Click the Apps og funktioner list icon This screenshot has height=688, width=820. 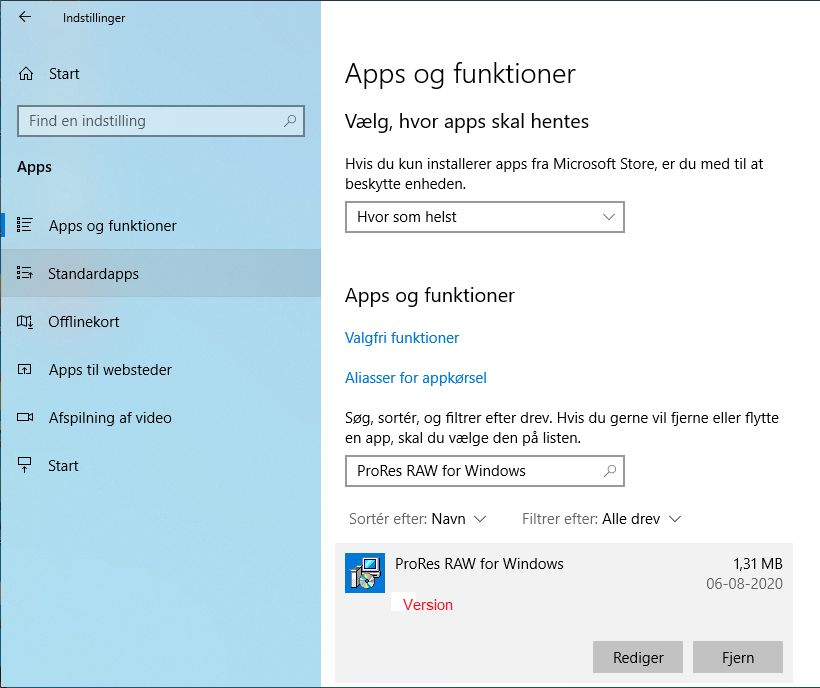pos(25,225)
